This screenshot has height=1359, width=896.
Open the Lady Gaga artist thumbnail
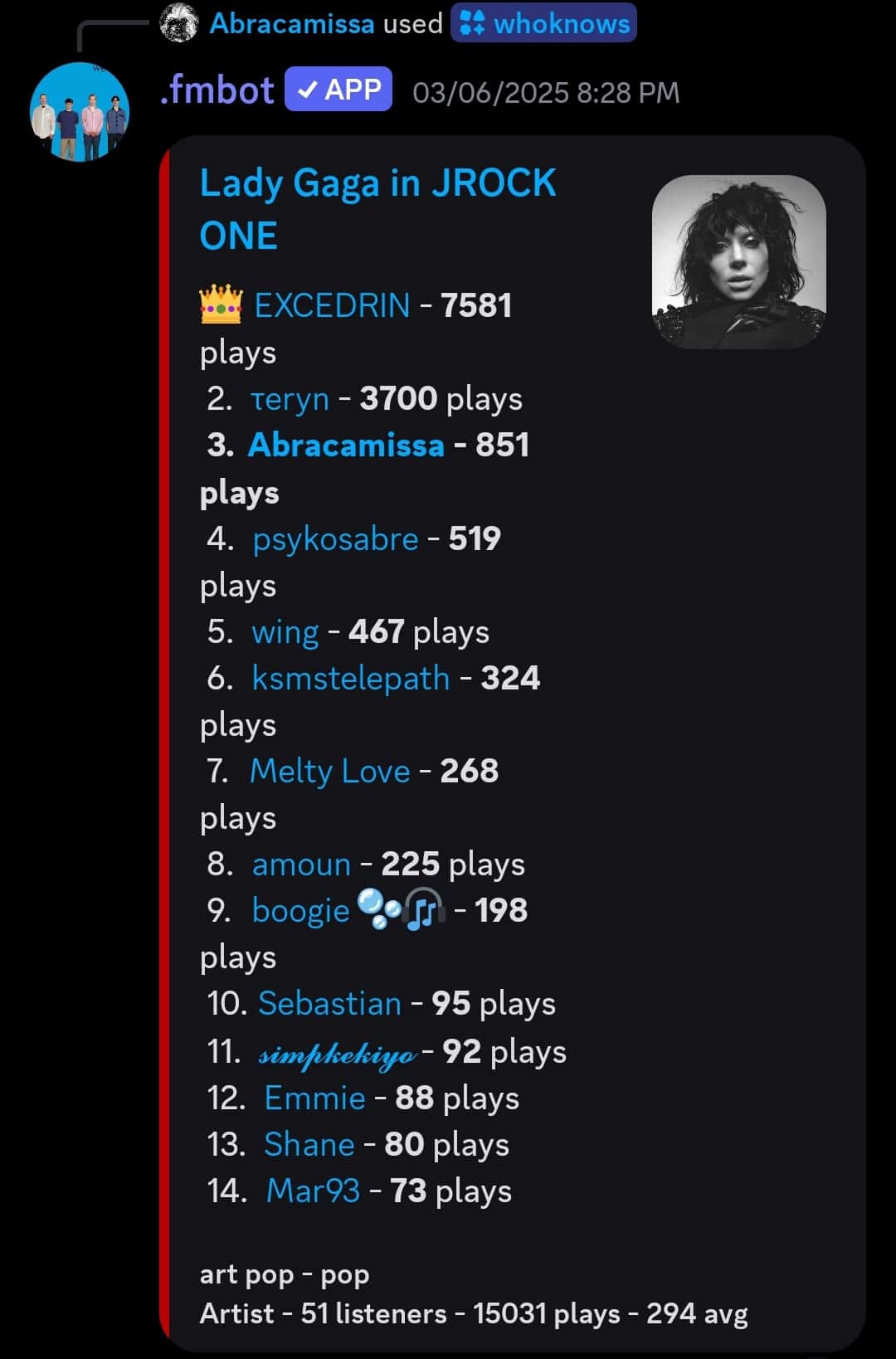(739, 261)
